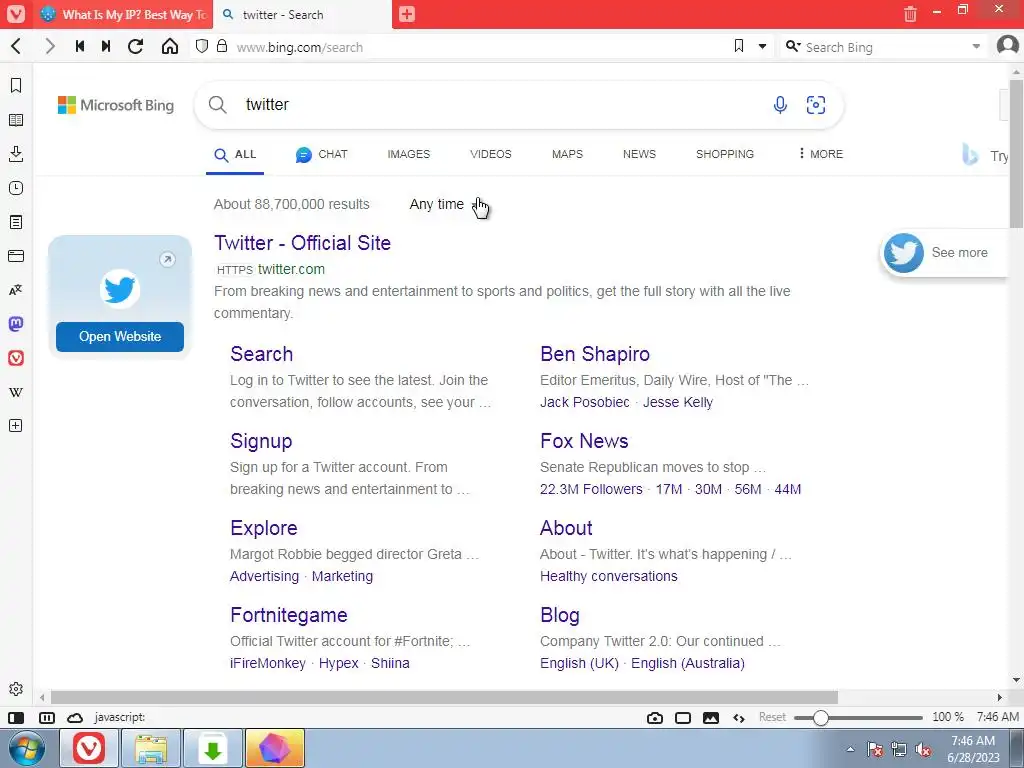Start Bing voice search with microphone
Screen dimensions: 1024x768
click(780, 104)
